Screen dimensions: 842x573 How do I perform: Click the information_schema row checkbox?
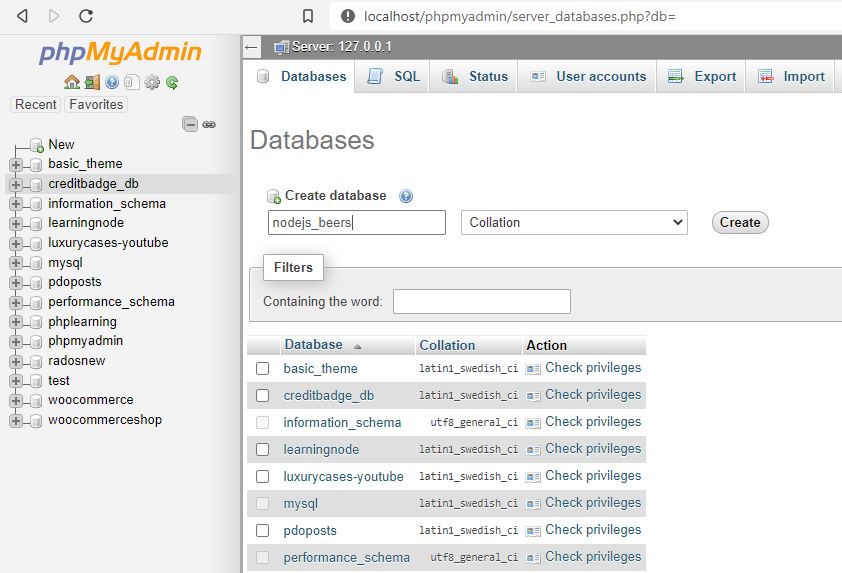(263, 422)
